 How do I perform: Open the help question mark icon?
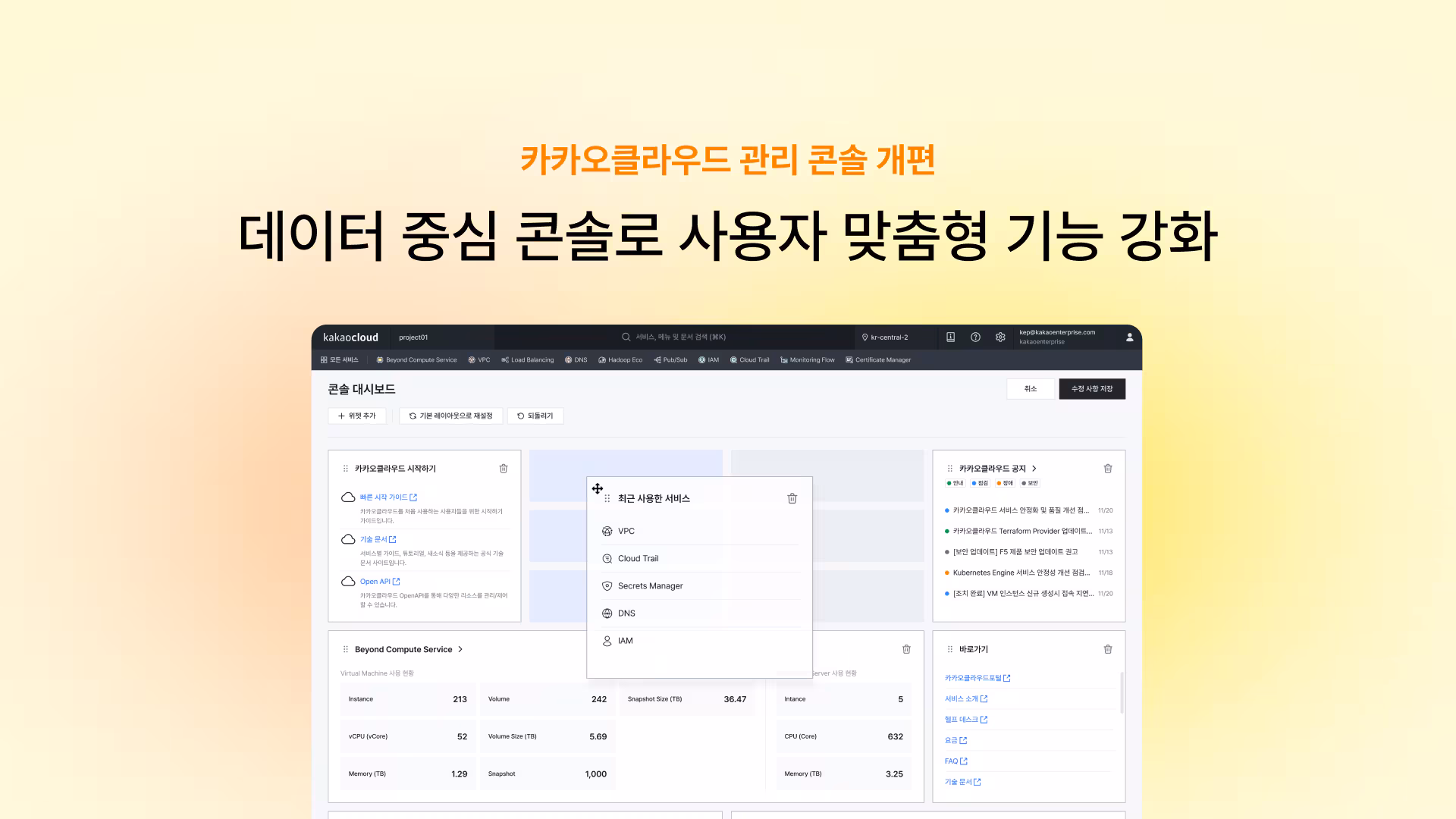point(975,337)
